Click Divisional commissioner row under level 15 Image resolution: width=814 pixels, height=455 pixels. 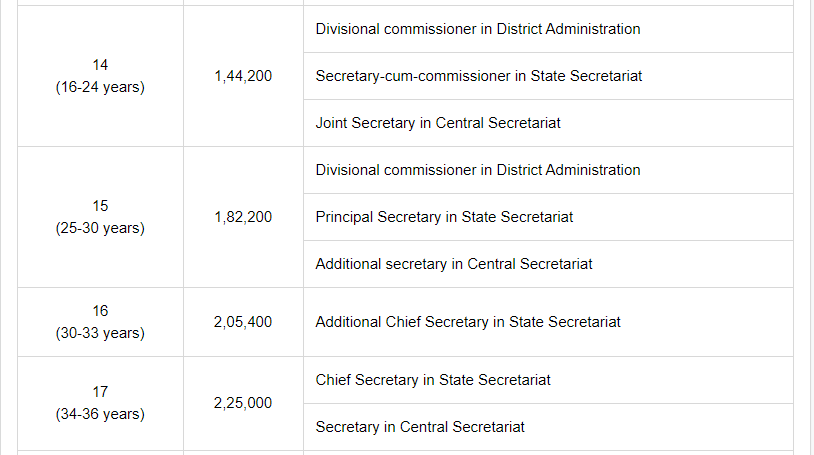coord(548,170)
